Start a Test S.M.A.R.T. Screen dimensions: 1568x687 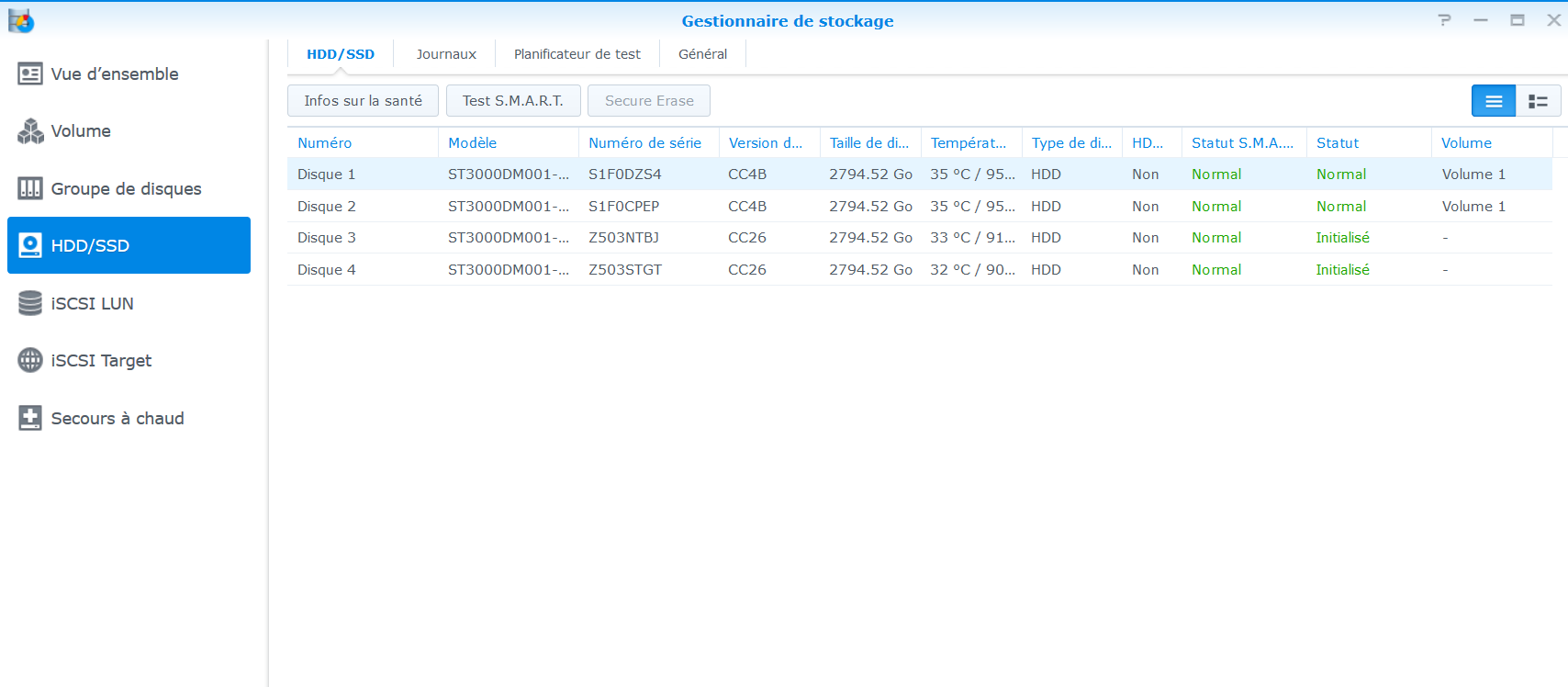pos(512,101)
